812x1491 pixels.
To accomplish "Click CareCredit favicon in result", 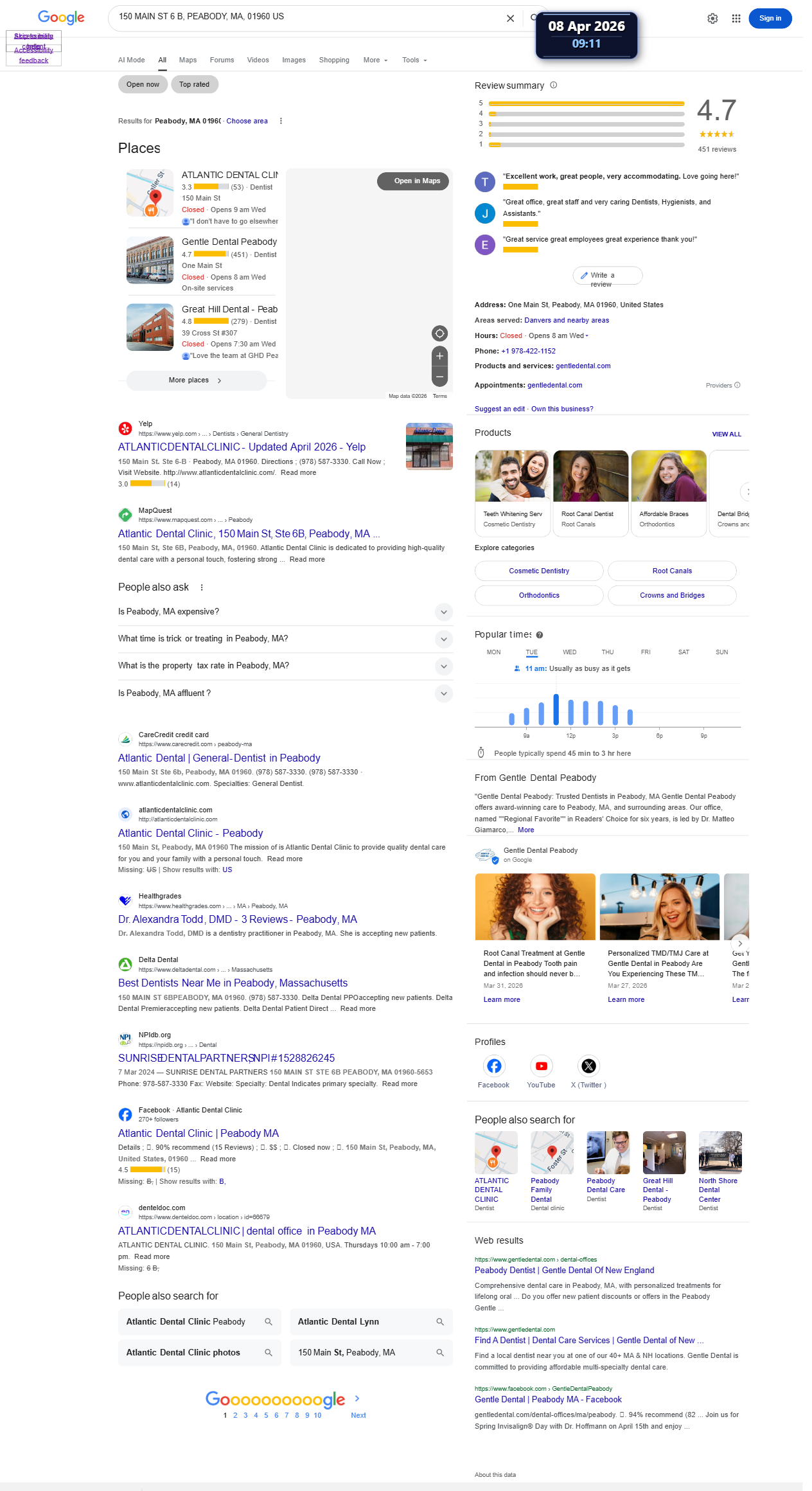I will 125,739.
